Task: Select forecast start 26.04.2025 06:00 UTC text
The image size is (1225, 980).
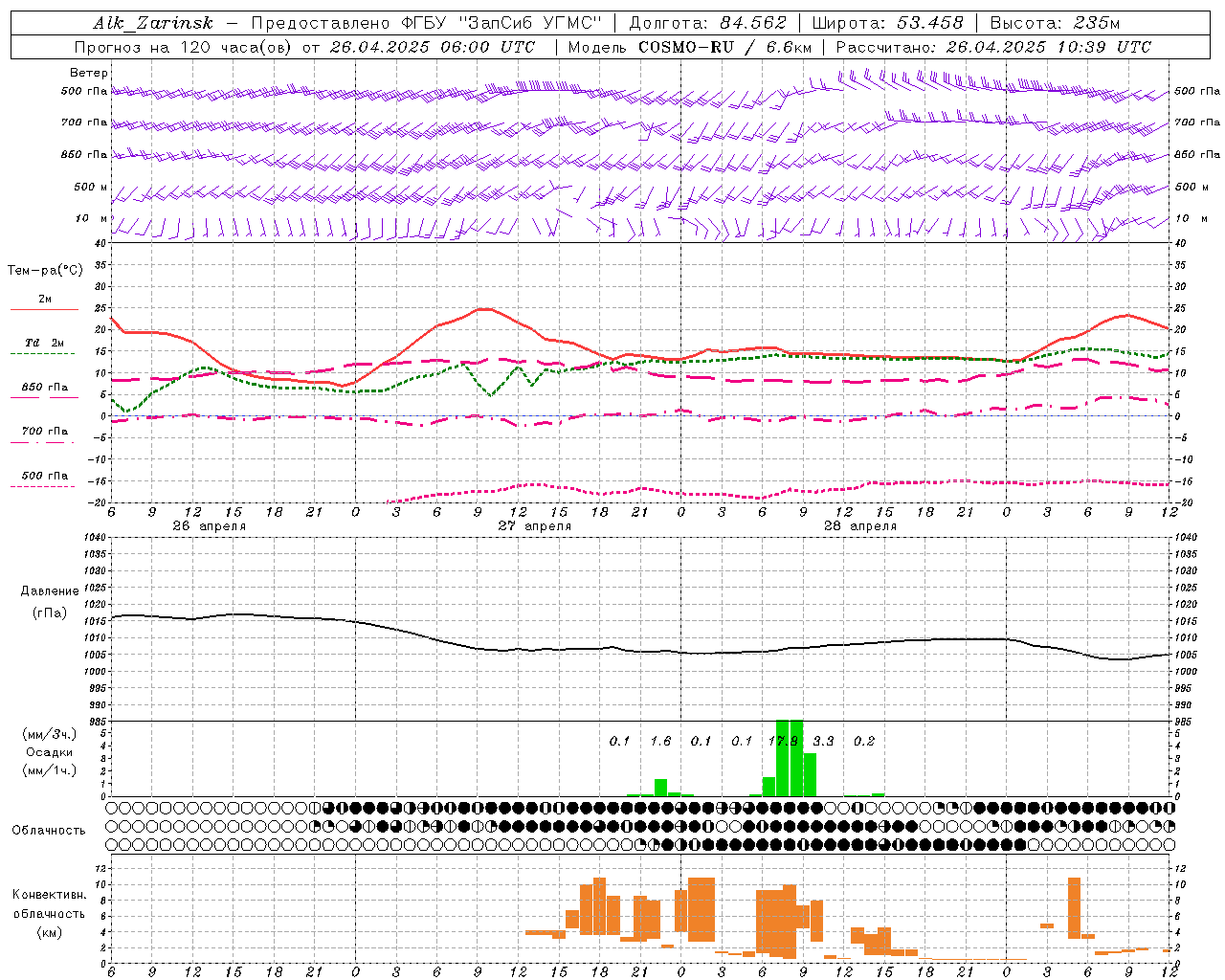Action: pos(432,47)
